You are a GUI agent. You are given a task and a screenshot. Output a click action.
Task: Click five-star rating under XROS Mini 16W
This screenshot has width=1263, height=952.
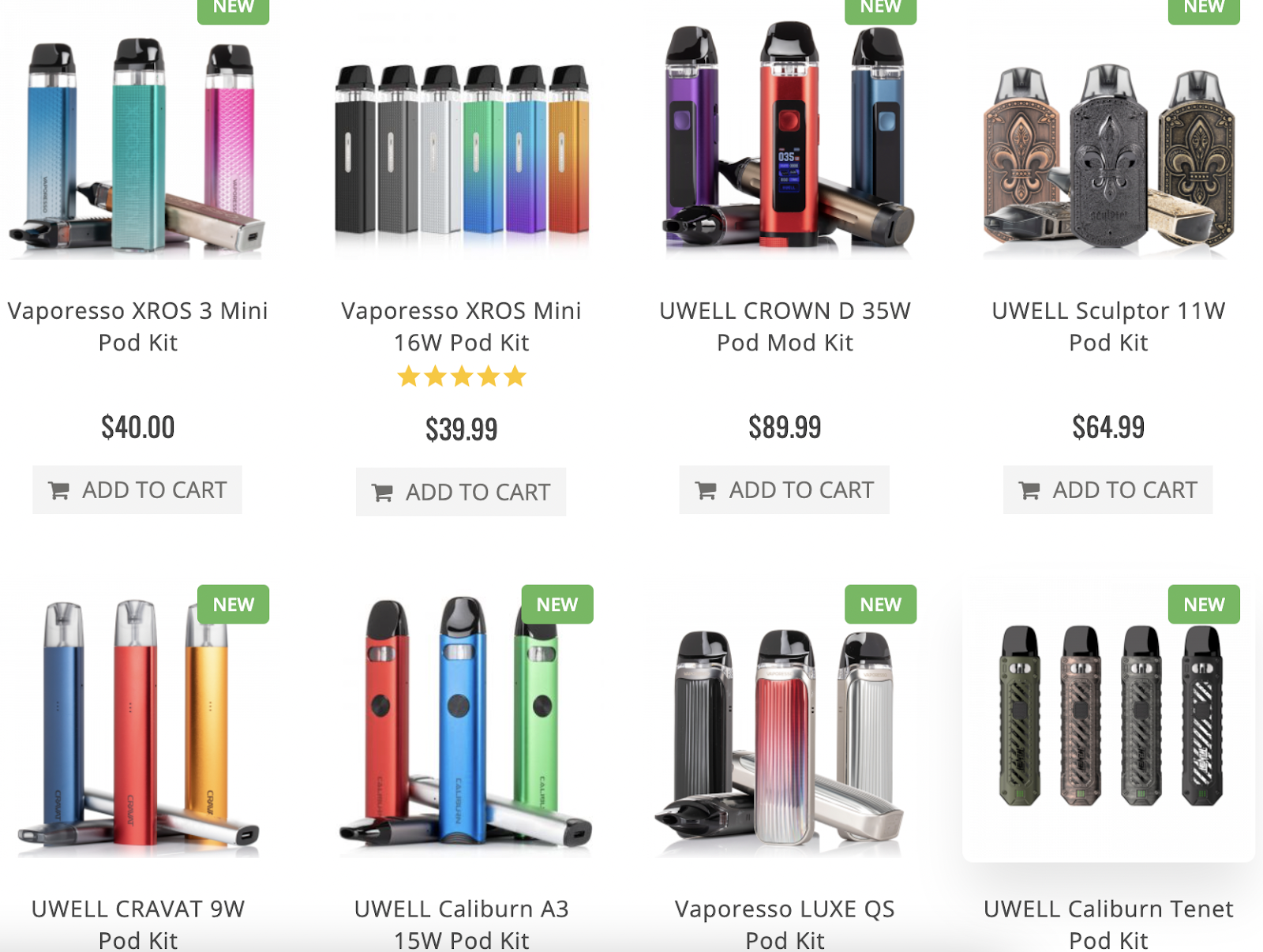tap(462, 377)
